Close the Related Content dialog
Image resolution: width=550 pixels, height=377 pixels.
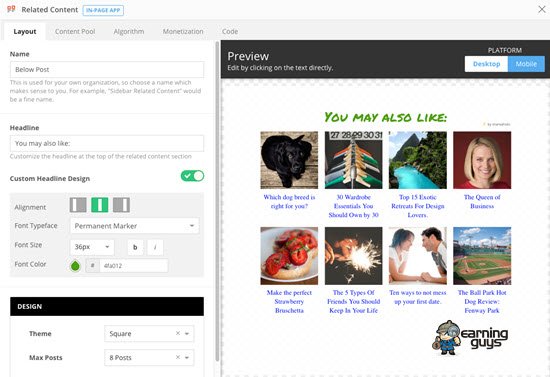542,9
